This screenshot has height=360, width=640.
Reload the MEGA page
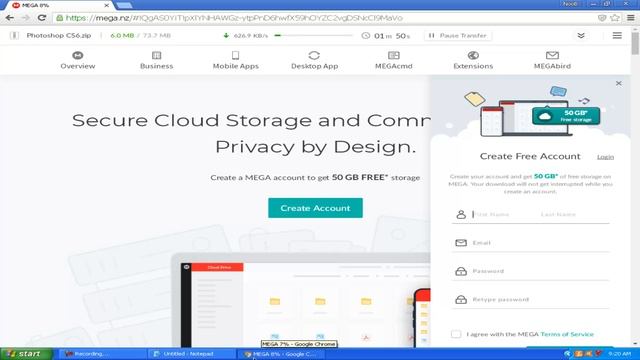click(x=42, y=18)
